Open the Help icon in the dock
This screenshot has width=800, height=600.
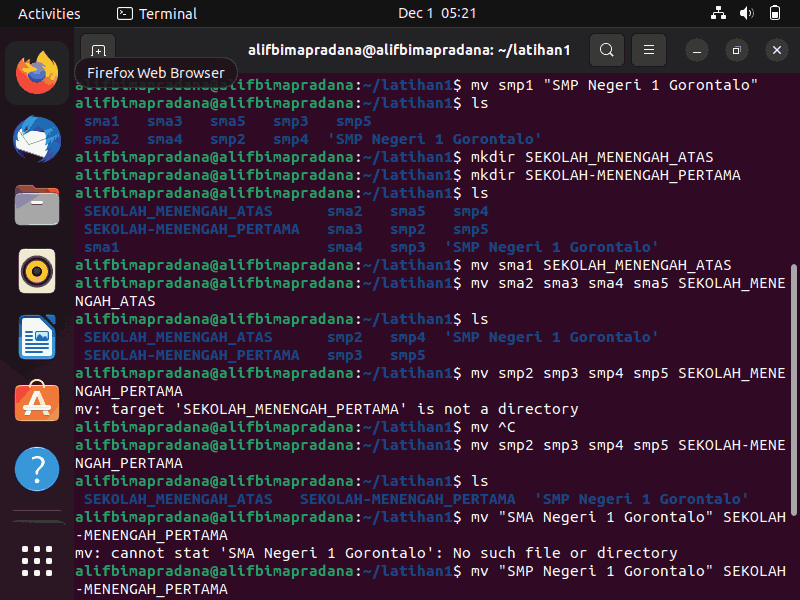(x=37, y=469)
